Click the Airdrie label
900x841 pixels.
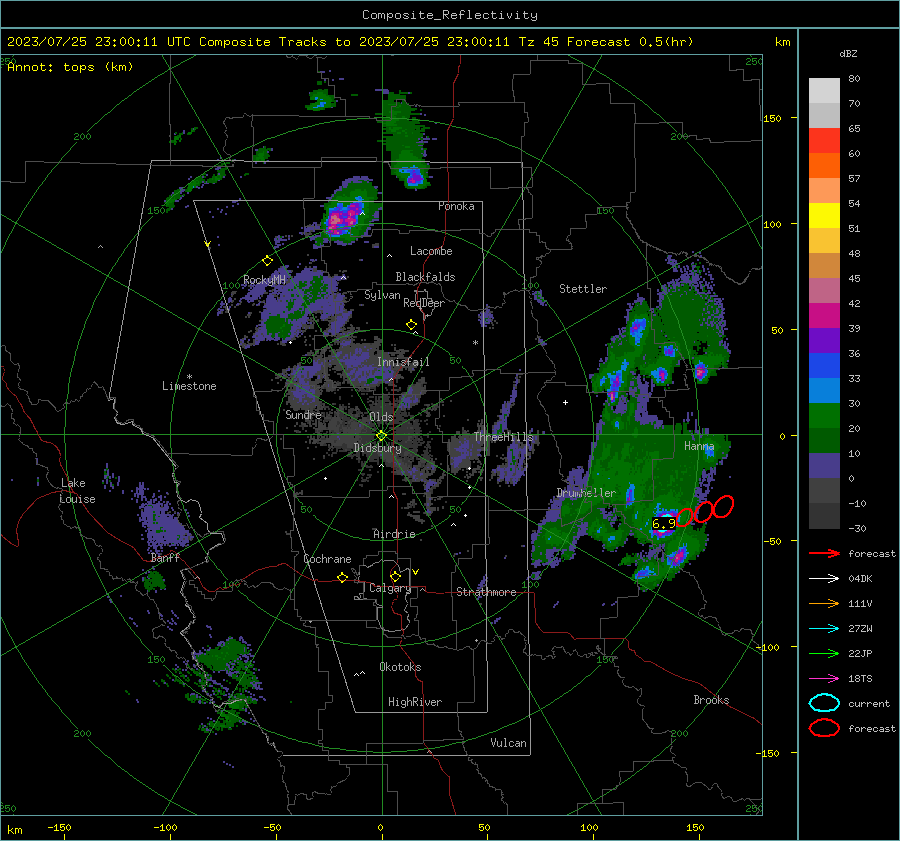pos(394,534)
